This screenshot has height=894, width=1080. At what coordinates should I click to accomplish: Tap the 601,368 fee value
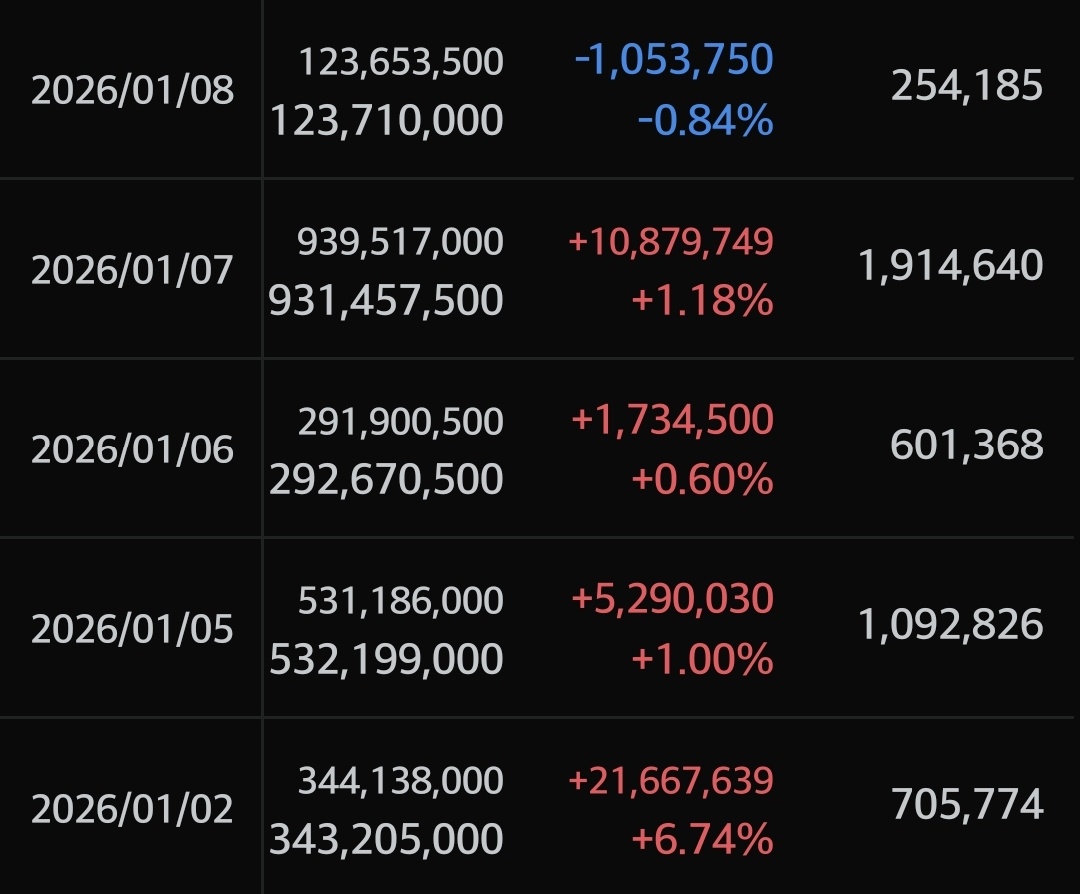point(966,445)
